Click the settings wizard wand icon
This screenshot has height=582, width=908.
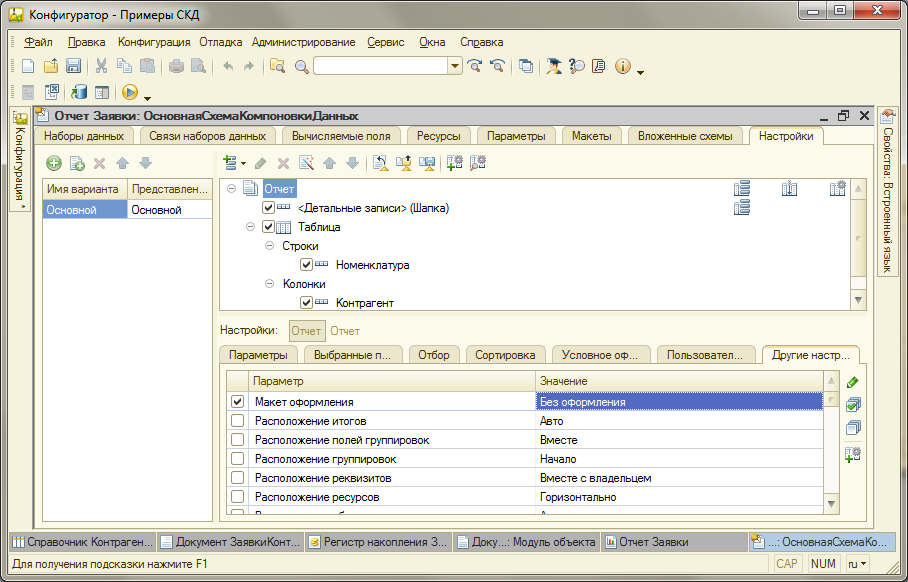306,163
